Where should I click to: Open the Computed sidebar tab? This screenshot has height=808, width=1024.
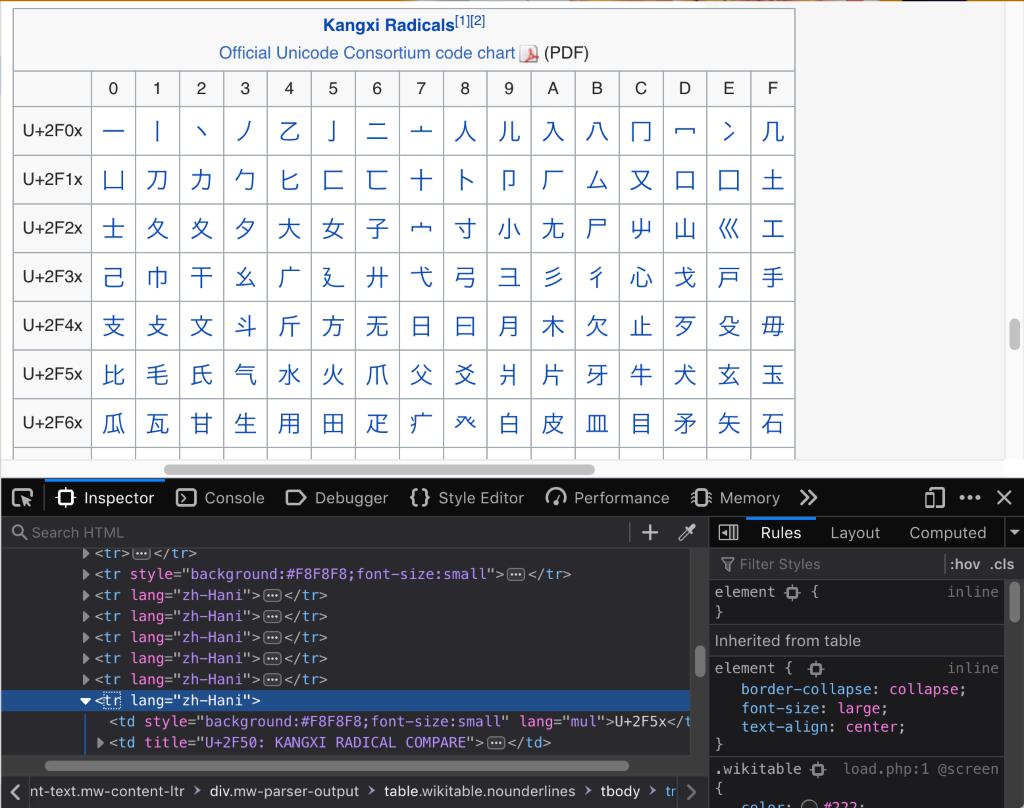947,533
